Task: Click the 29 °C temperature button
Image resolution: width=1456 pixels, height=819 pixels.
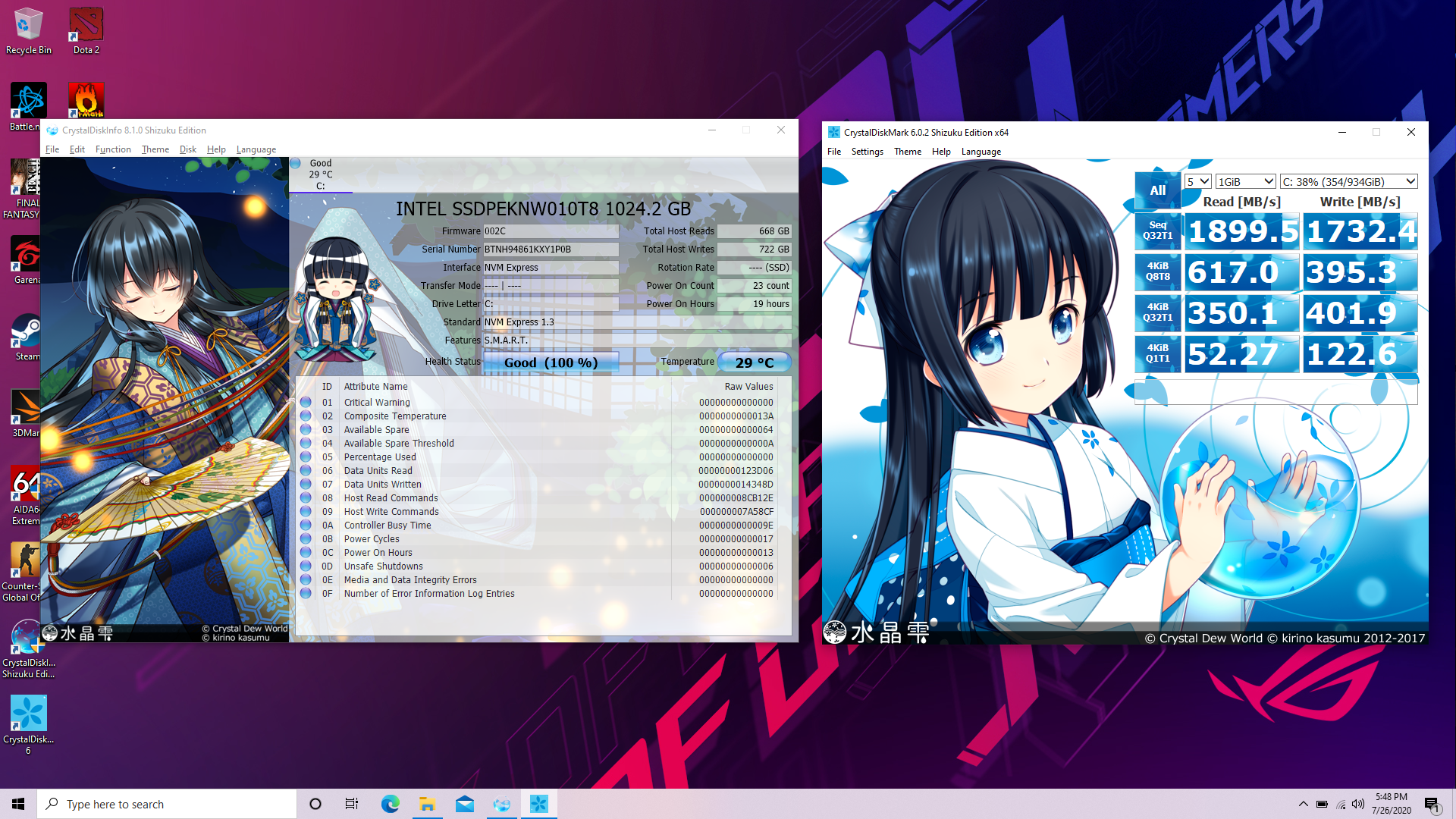Action: pos(755,362)
